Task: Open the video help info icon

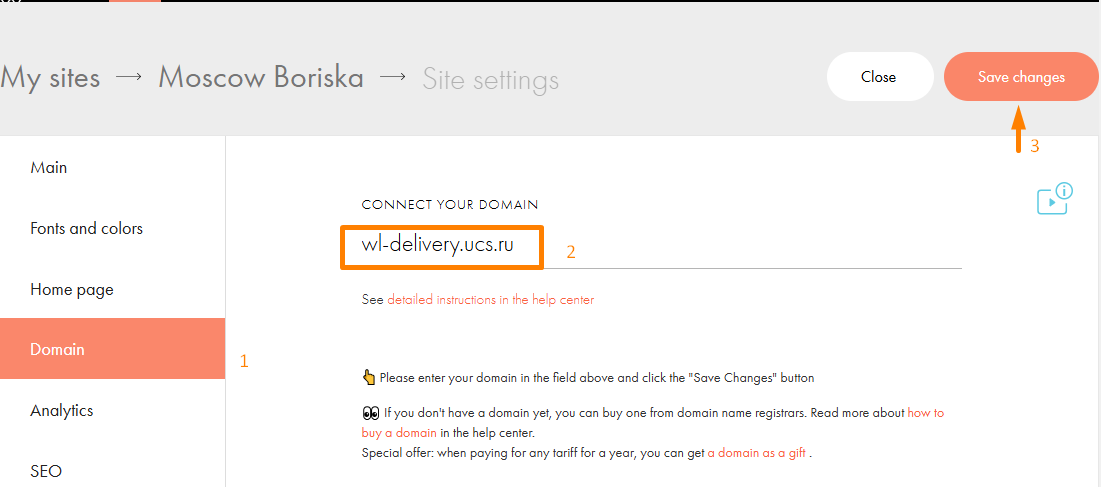Action: 1055,199
